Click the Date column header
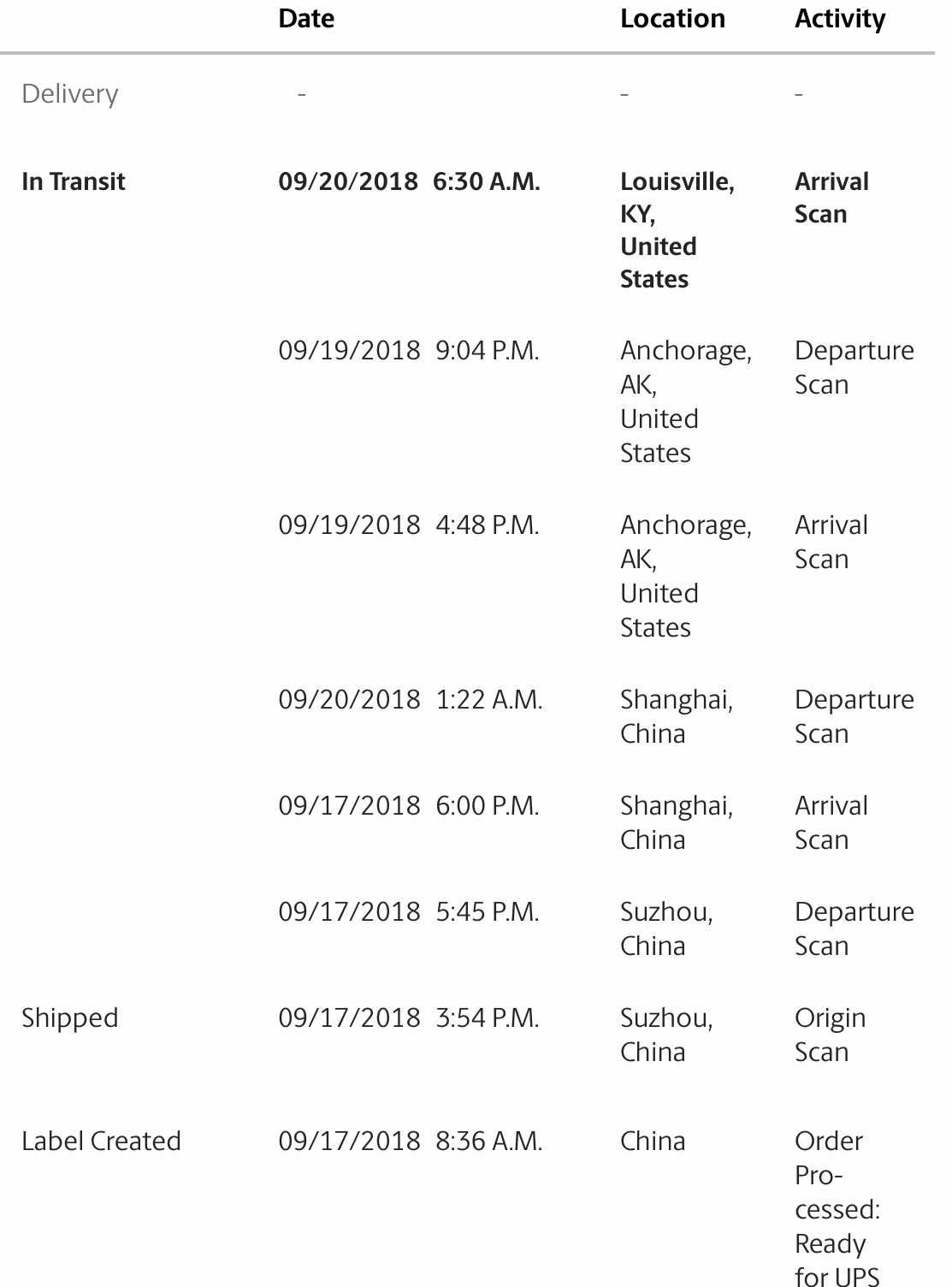This screenshot has width=952, height=1287. point(306,19)
